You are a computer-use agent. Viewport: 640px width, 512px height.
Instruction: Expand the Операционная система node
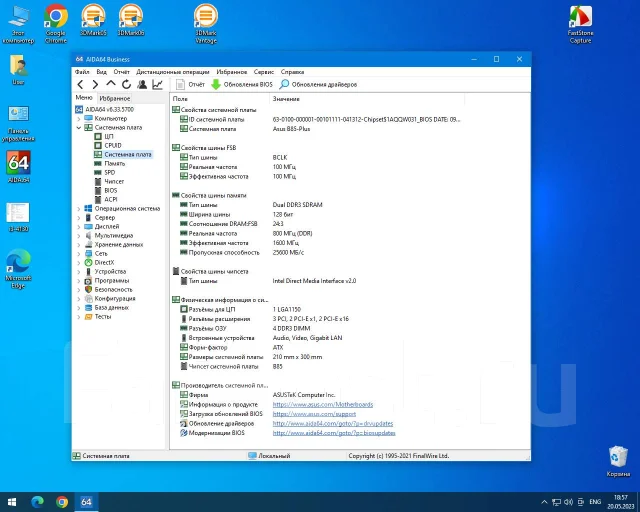[x=79, y=209]
